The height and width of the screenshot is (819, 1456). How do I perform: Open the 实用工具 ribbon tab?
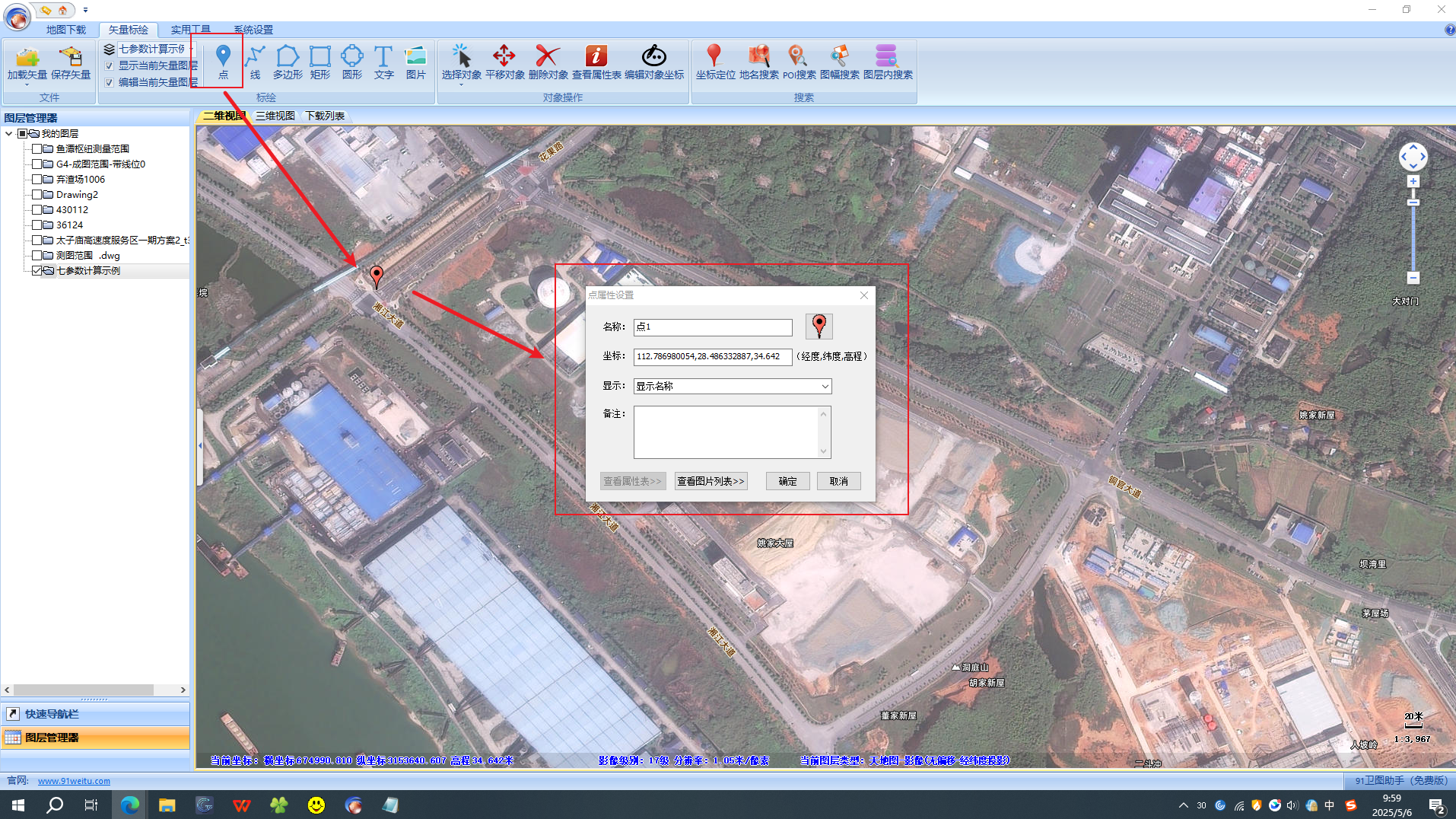pos(190,30)
